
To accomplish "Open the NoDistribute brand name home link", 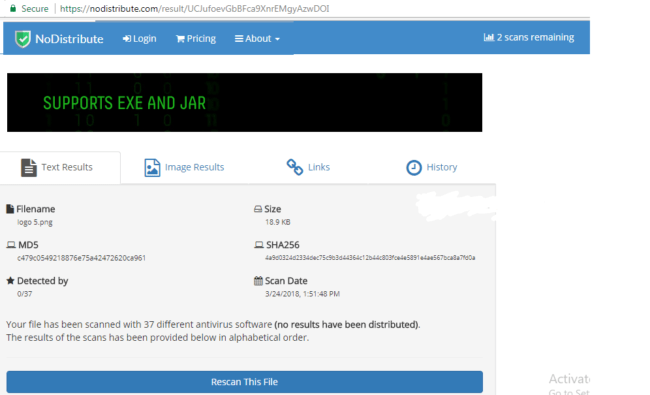I will coord(69,39).
